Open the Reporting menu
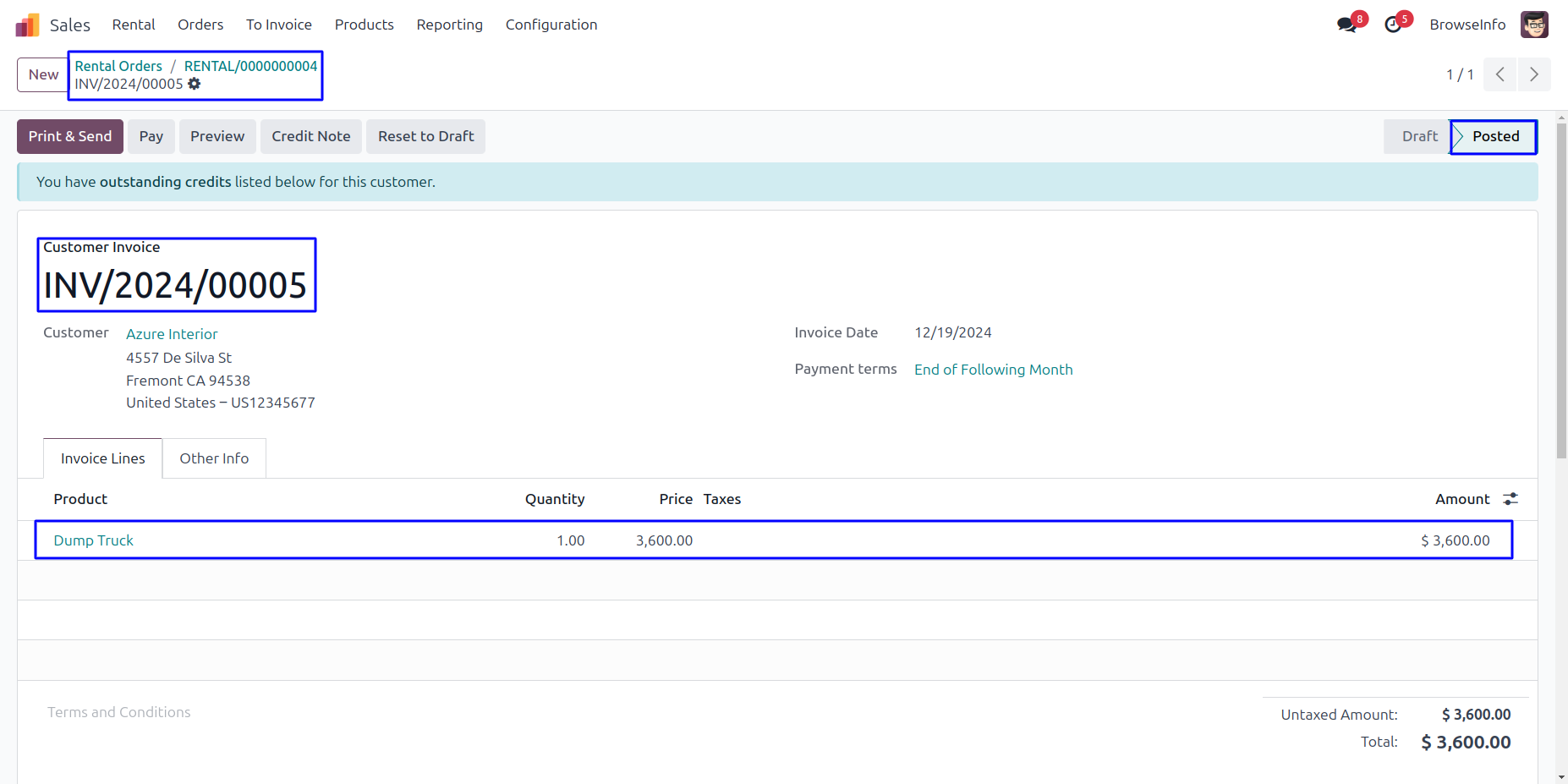 449,25
